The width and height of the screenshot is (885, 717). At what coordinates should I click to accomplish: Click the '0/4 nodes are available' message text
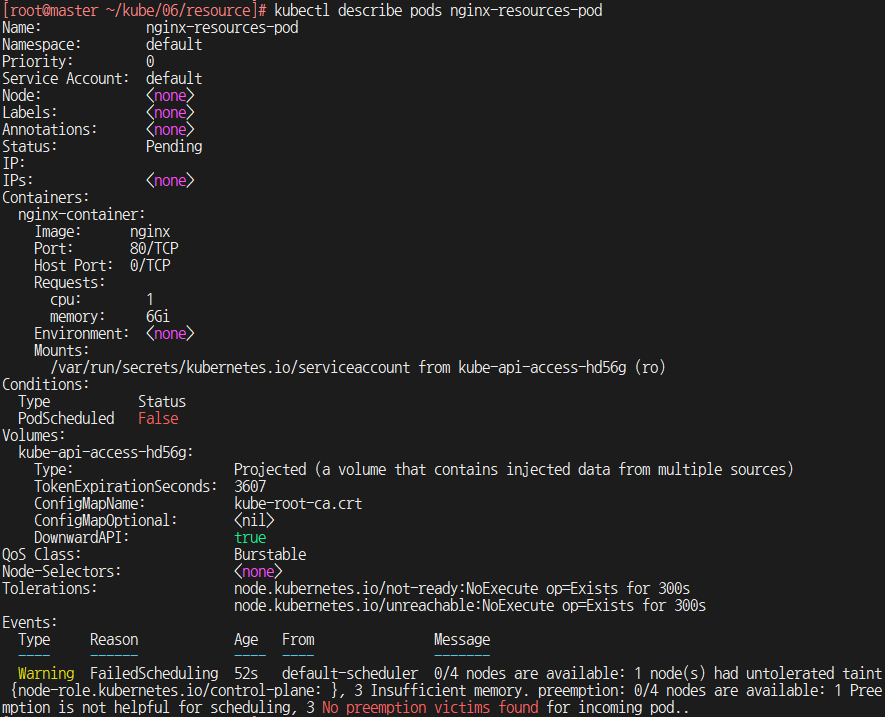[529, 674]
